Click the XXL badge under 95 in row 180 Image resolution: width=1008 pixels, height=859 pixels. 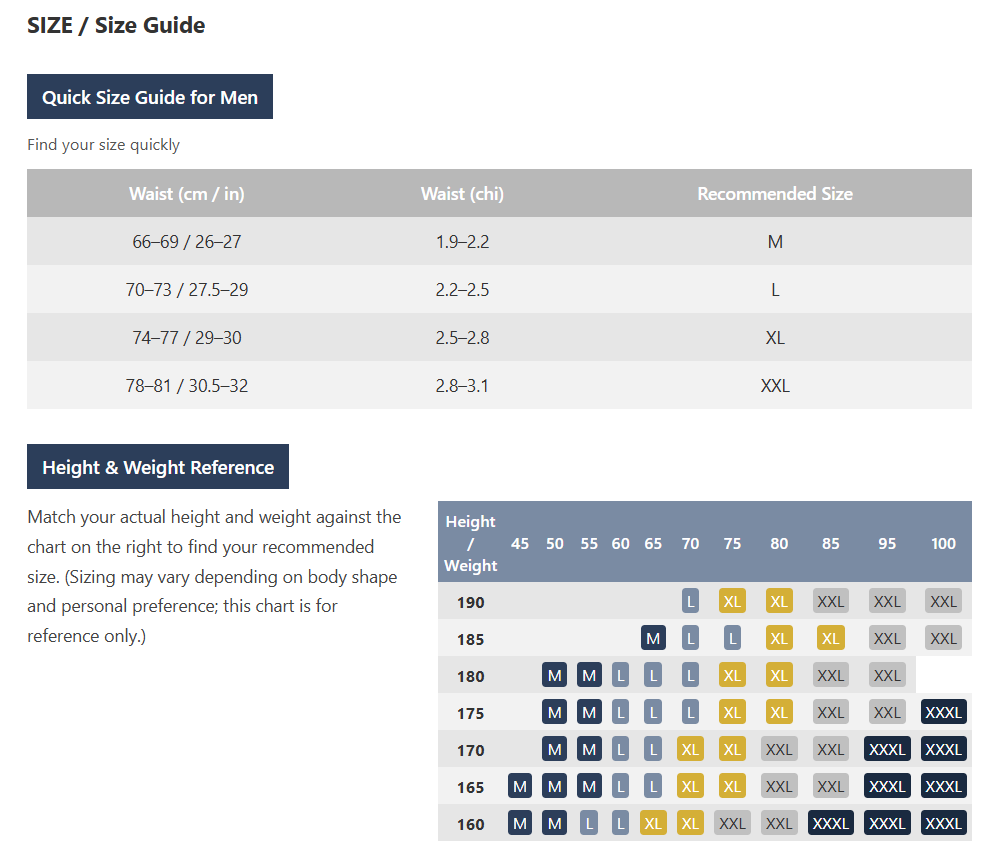click(x=887, y=675)
